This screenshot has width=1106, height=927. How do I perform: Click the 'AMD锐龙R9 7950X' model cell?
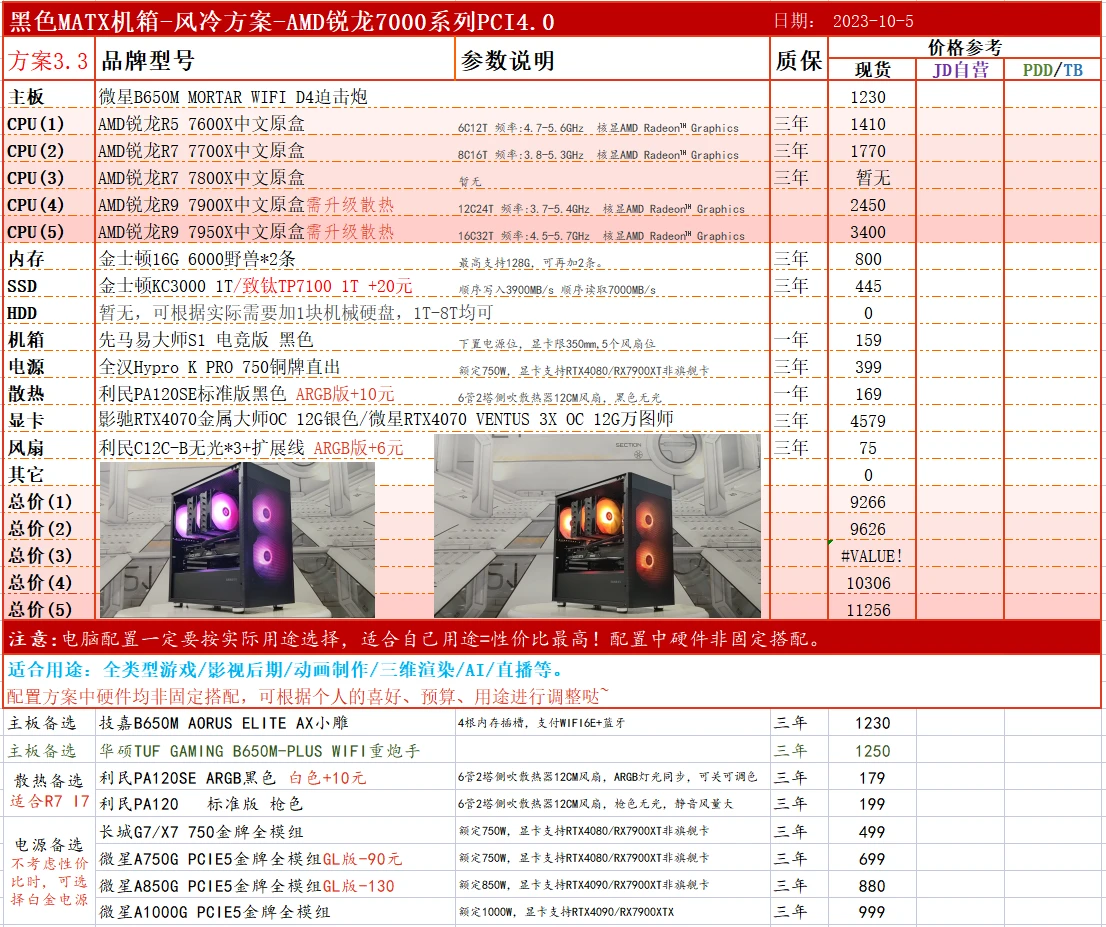[x=246, y=231]
